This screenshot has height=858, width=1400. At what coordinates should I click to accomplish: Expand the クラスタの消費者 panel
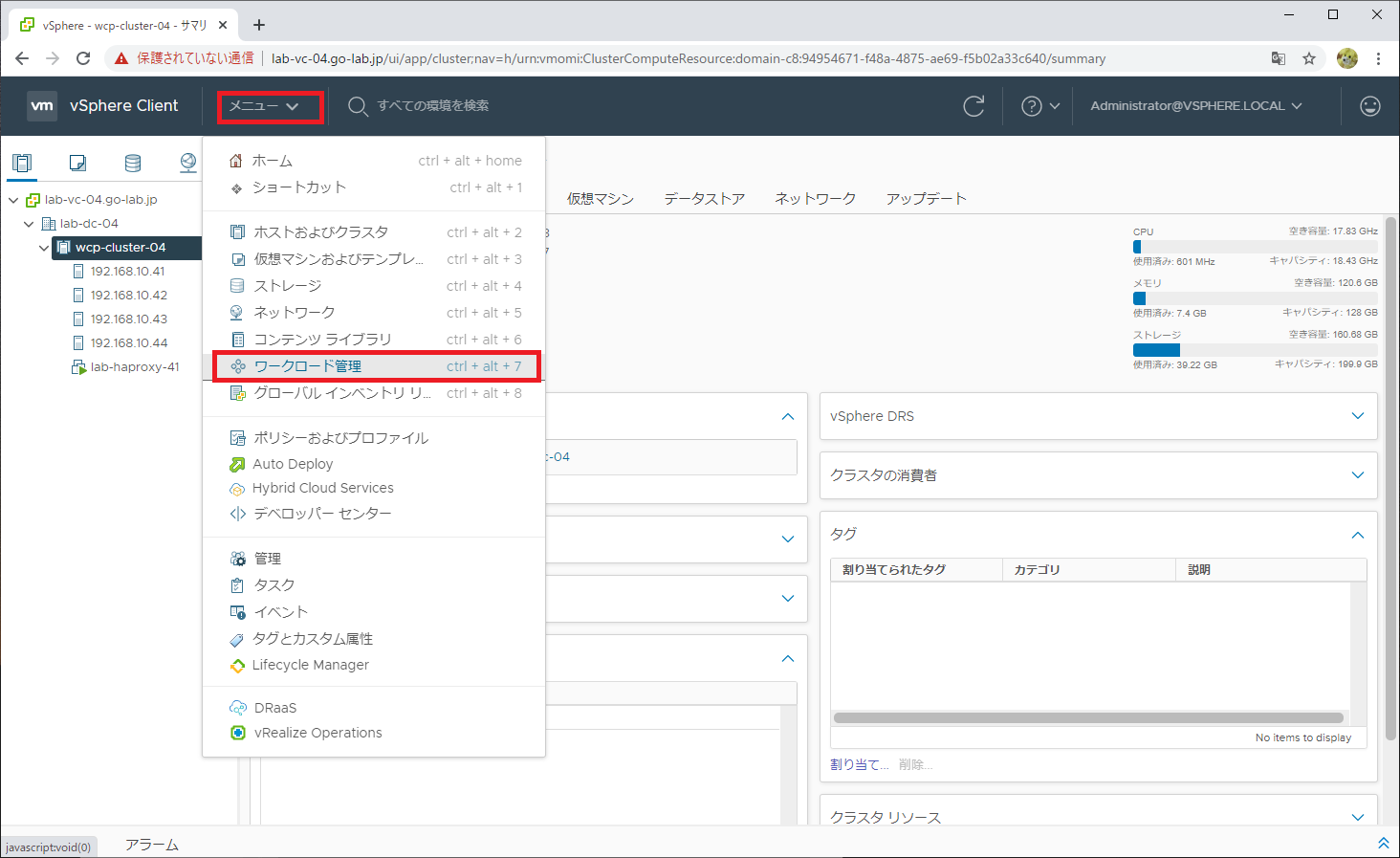1358,475
